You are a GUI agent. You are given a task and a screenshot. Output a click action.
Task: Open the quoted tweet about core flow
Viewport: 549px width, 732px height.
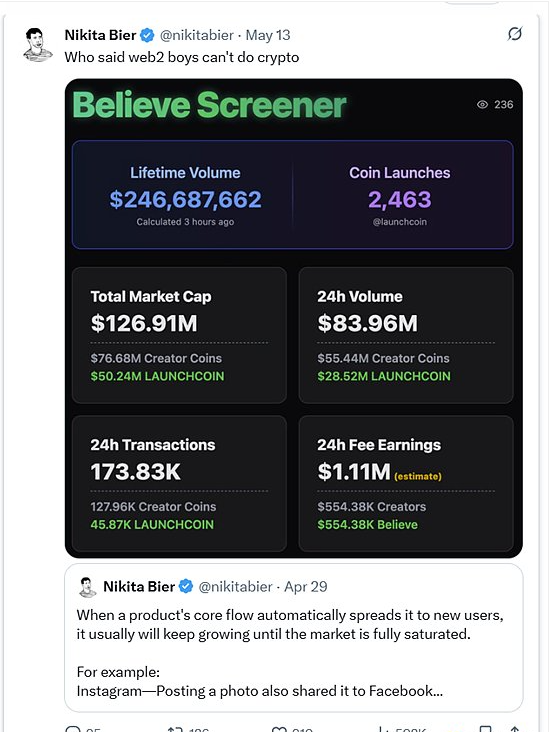click(x=294, y=637)
